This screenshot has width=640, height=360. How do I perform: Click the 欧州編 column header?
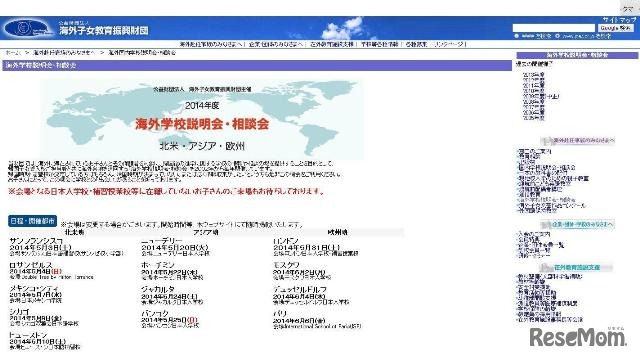[x=337, y=232]
